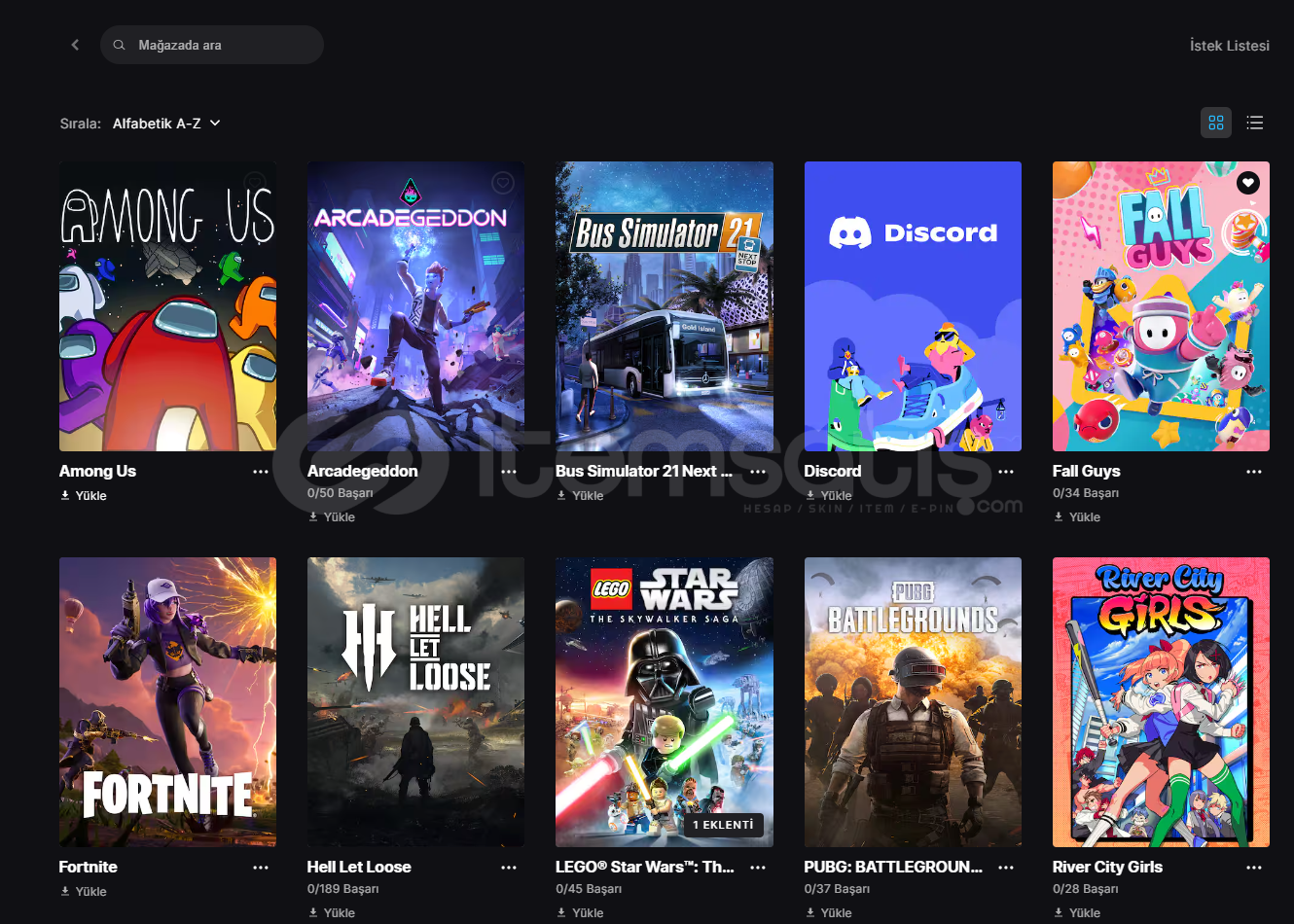The image size is (1294, 924).
Task: Remove Fall Guys from favorites via heart
Action: pos(1248,182)
